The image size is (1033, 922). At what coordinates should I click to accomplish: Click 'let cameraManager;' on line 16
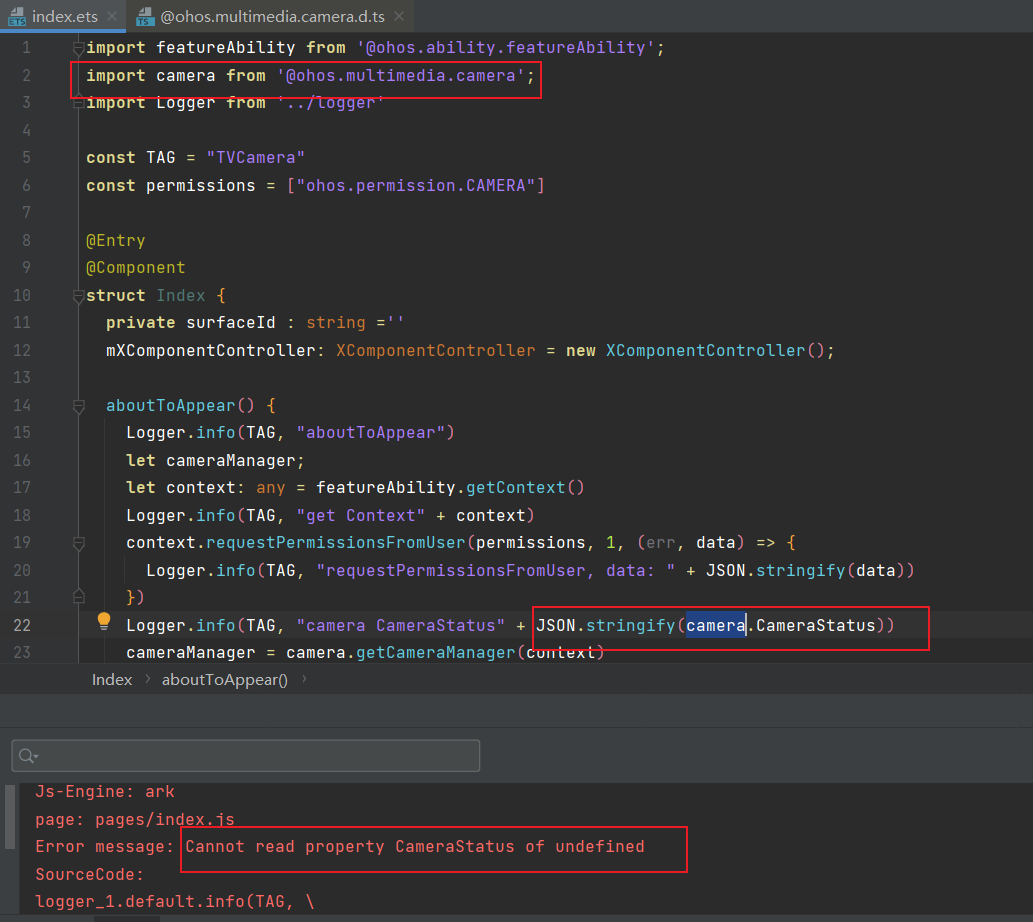(x=215, y=460)
